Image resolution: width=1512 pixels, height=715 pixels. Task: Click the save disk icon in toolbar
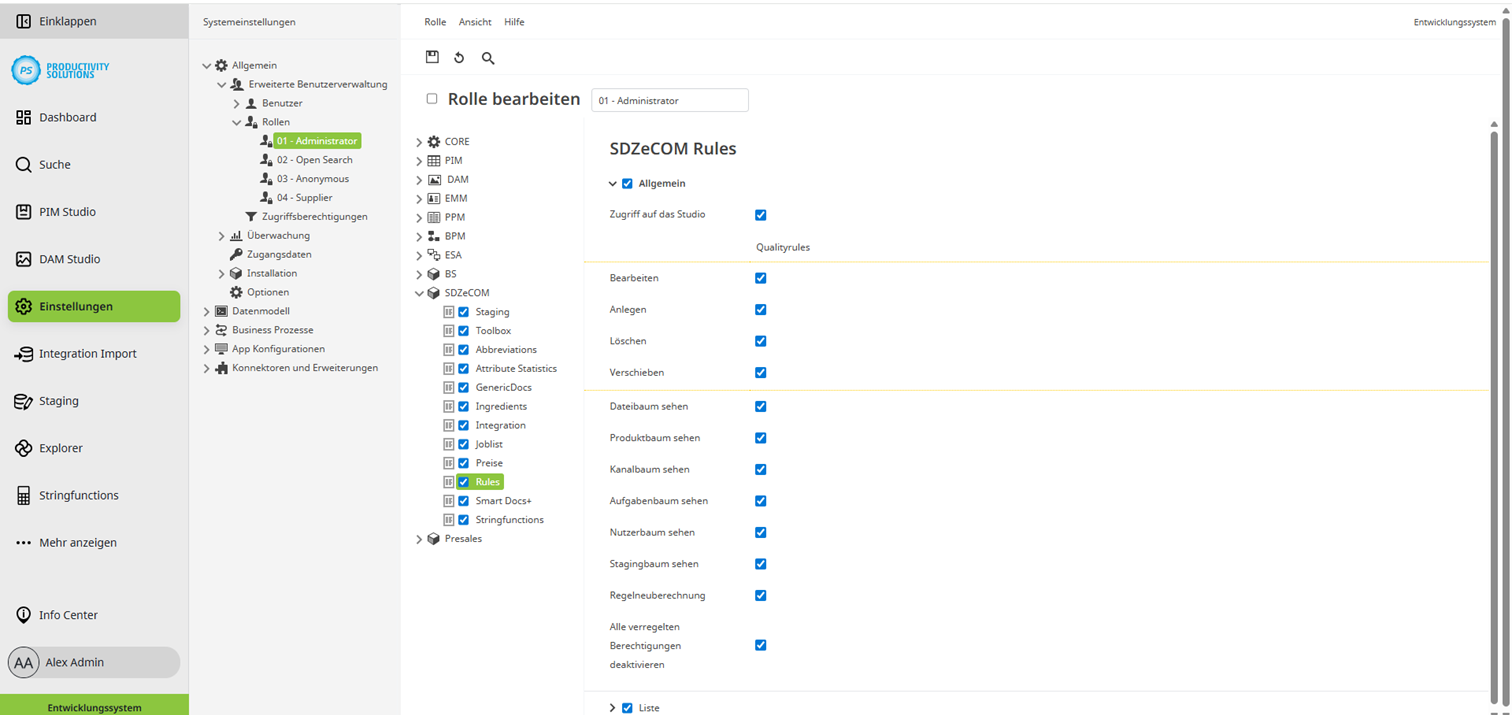[x=432, y=58]
